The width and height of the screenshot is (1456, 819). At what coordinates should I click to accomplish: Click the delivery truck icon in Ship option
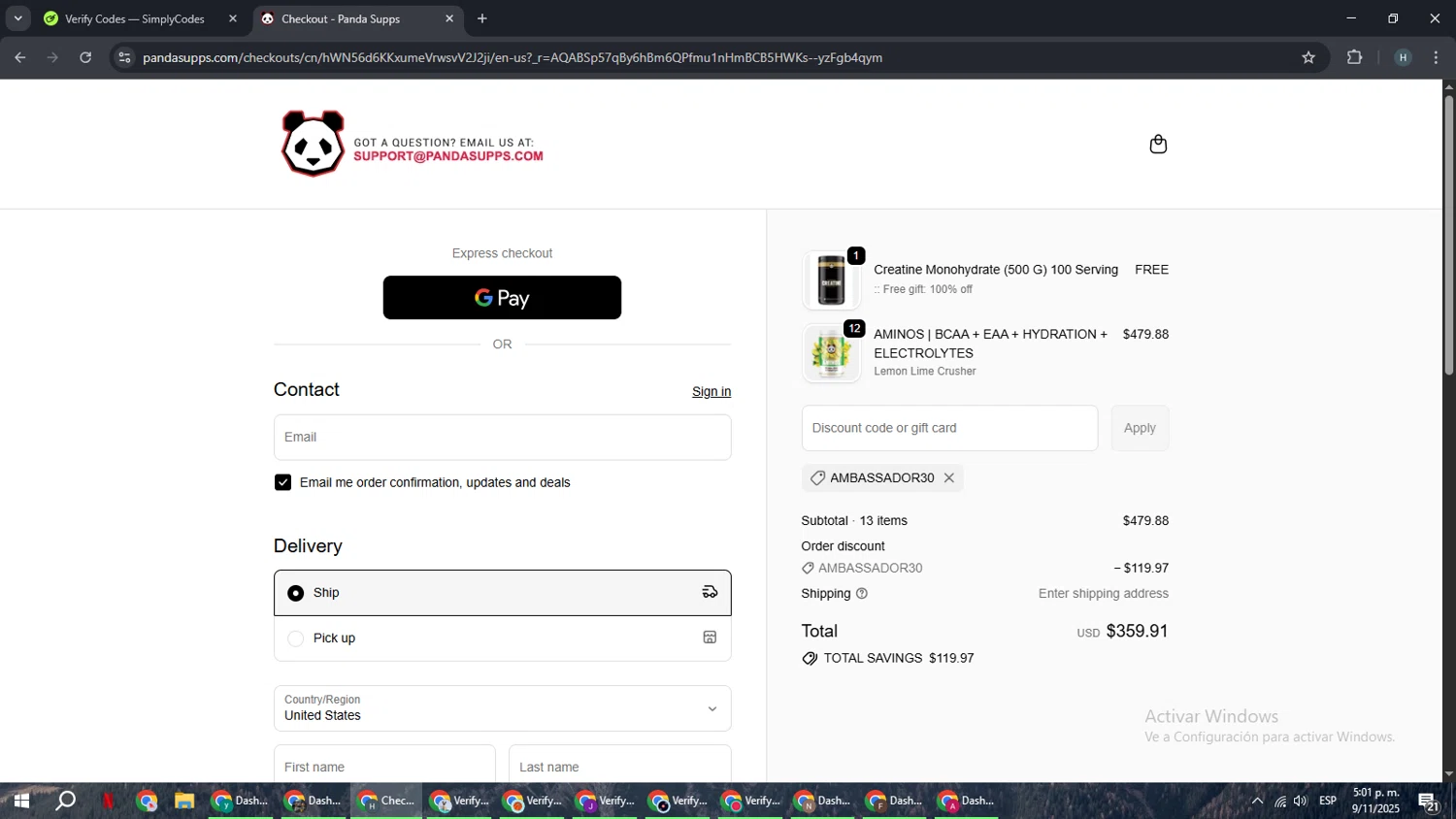[710, 593]
